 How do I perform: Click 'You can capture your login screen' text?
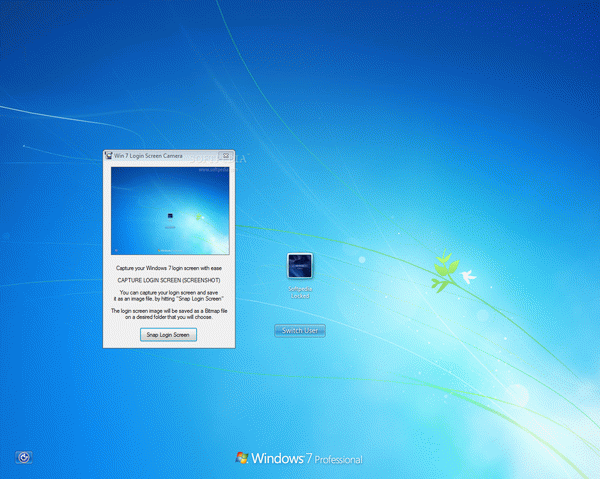(169, 296)
